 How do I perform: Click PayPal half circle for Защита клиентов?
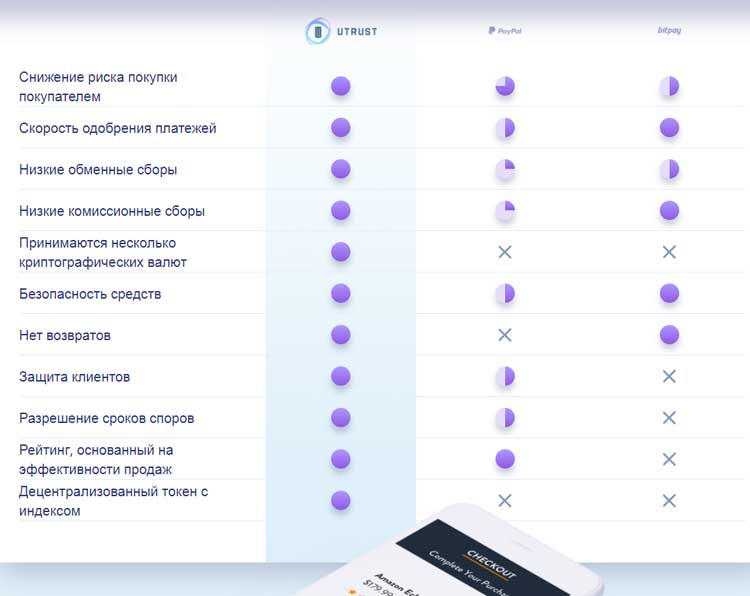point(505,376)
